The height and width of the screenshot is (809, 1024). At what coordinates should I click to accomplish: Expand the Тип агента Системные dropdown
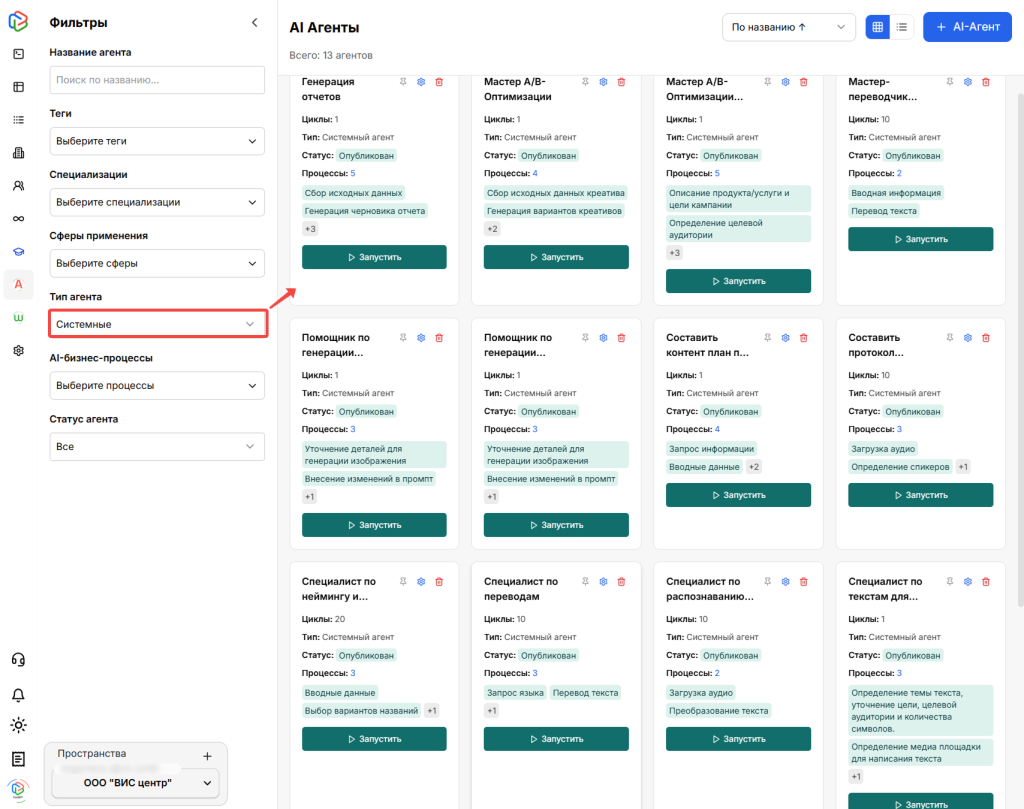pyautogui.click(x=157, y=324)
